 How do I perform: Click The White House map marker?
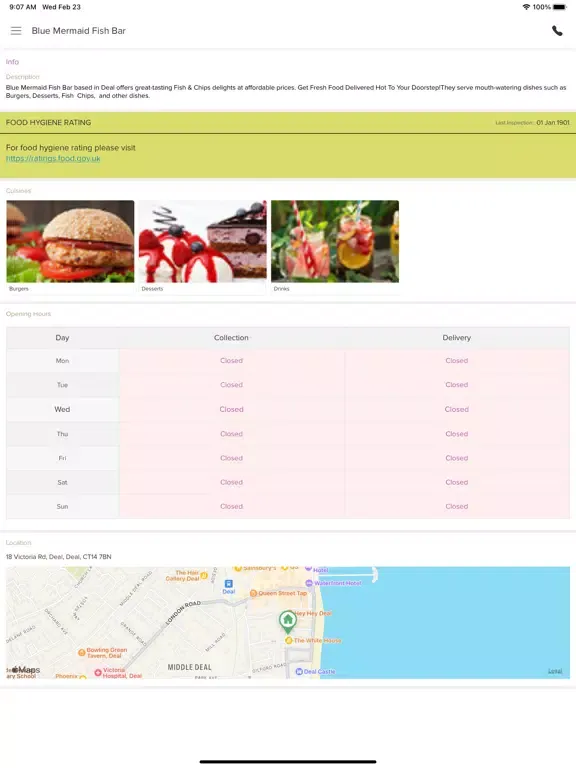pyautogui.click(x=289, y=641)
